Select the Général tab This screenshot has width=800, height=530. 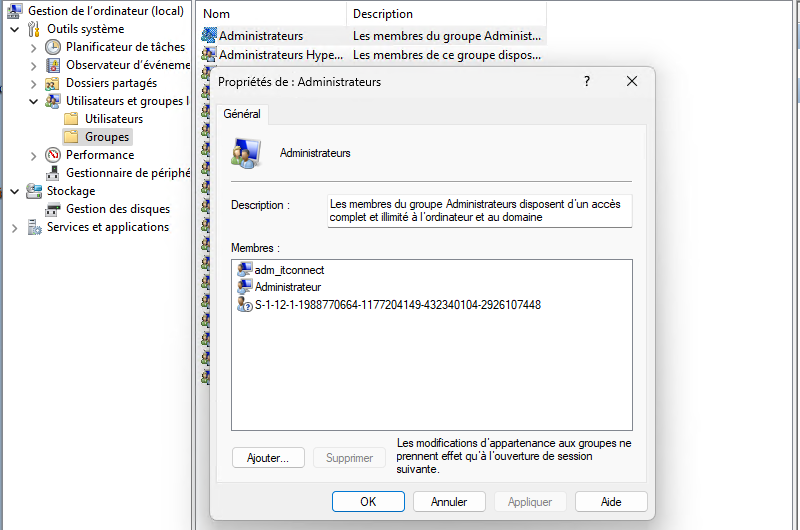point(242,114)
